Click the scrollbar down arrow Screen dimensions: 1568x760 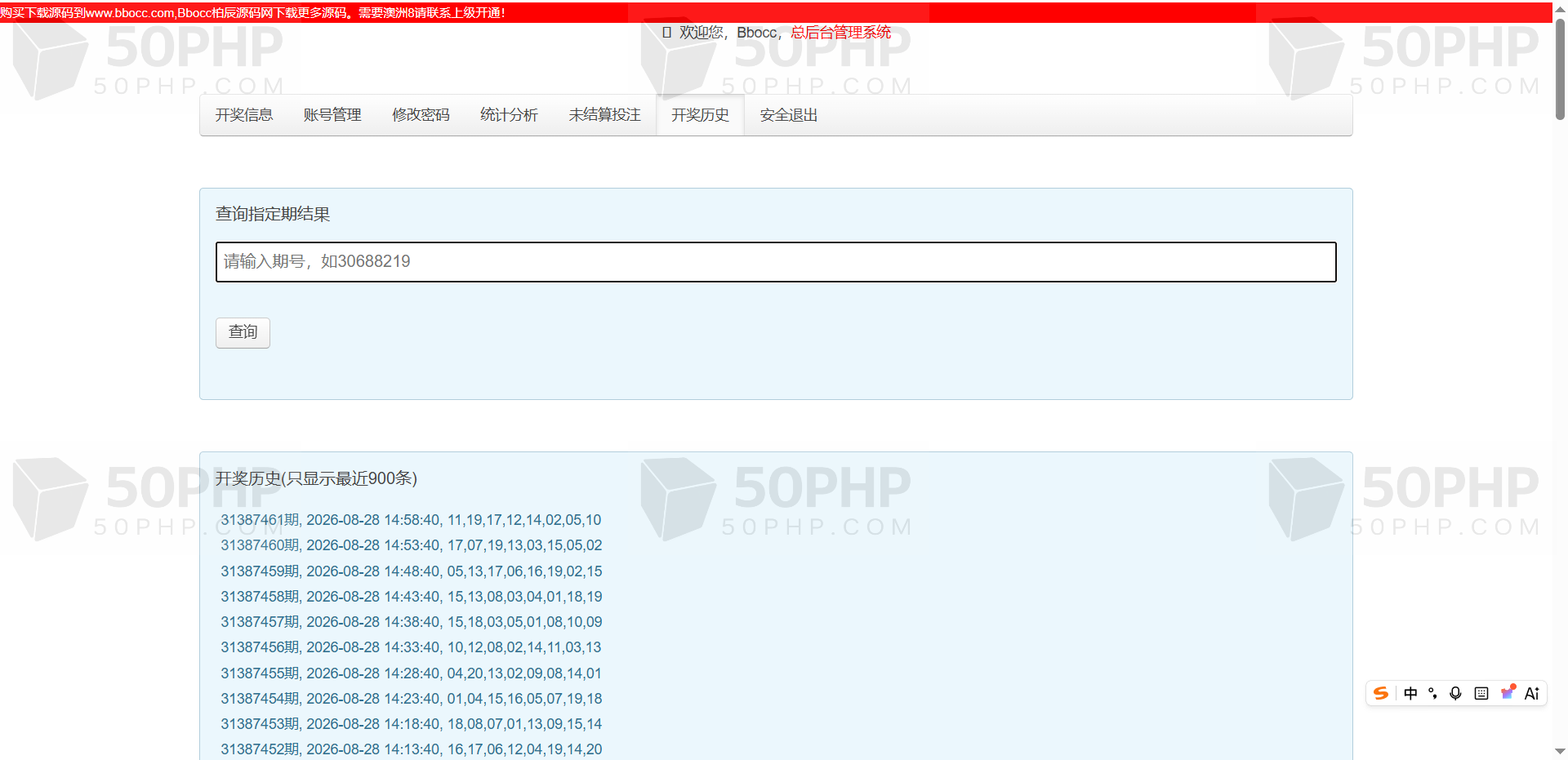tap(1560, 751)
